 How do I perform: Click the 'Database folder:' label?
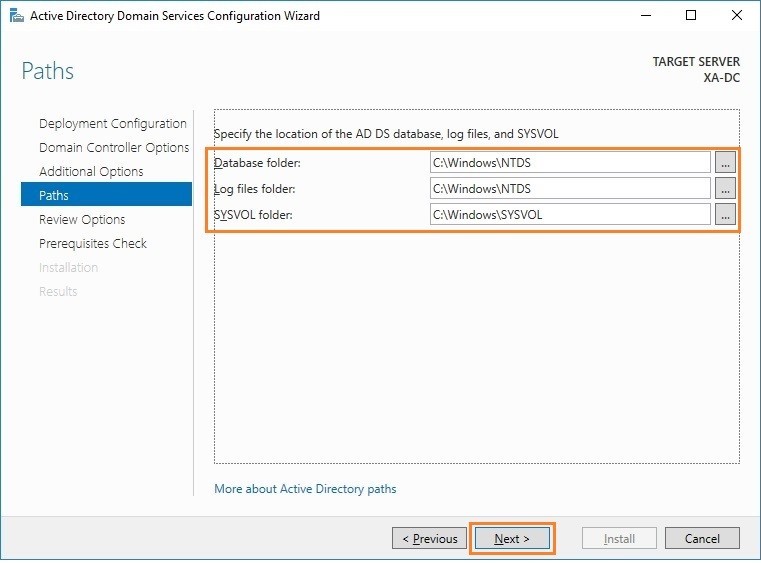point(257,163)
